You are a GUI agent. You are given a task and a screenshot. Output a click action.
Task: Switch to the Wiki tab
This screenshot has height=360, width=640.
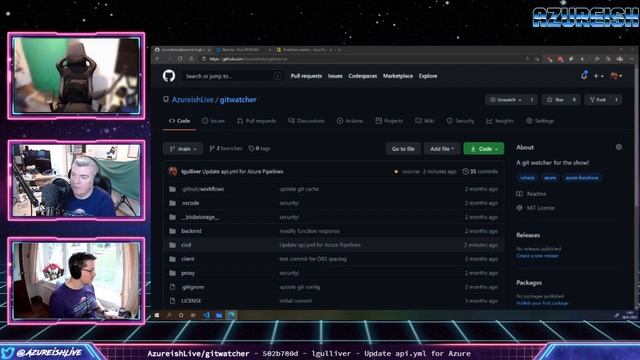pyautogui.click(x=424, y=121)
